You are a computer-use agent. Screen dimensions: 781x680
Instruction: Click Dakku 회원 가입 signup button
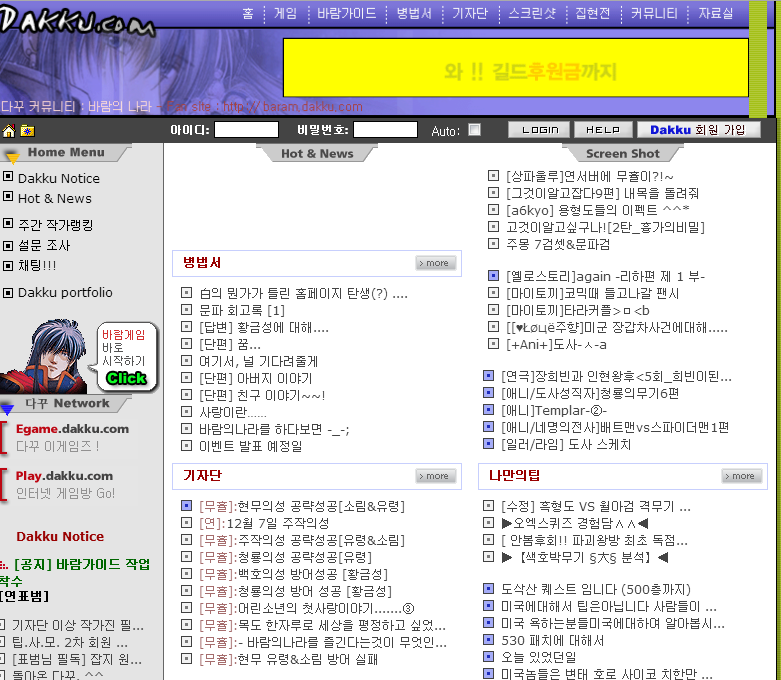698,130
